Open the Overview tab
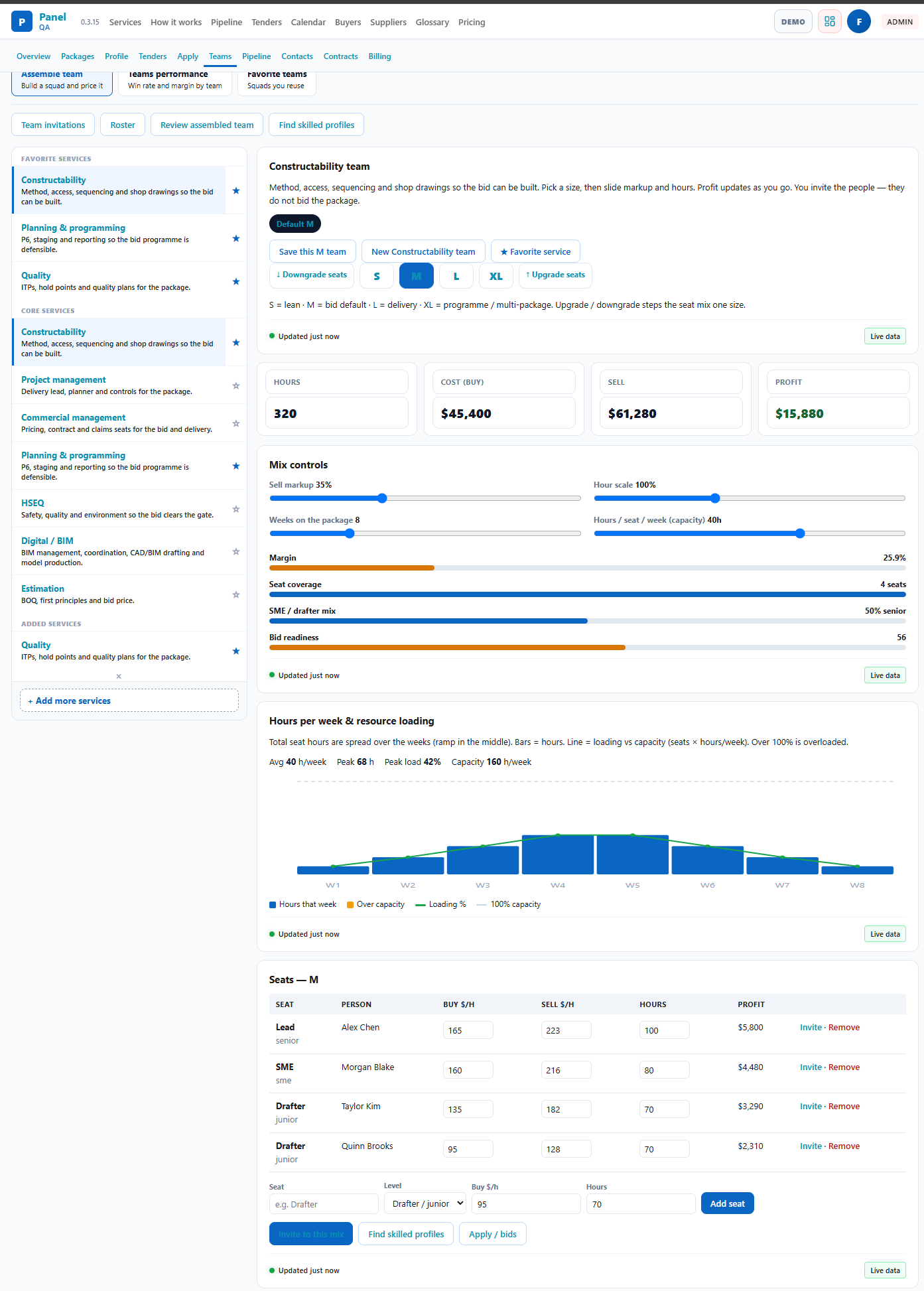This screenshot has height=1291, width=924. (x=33, y=56)
